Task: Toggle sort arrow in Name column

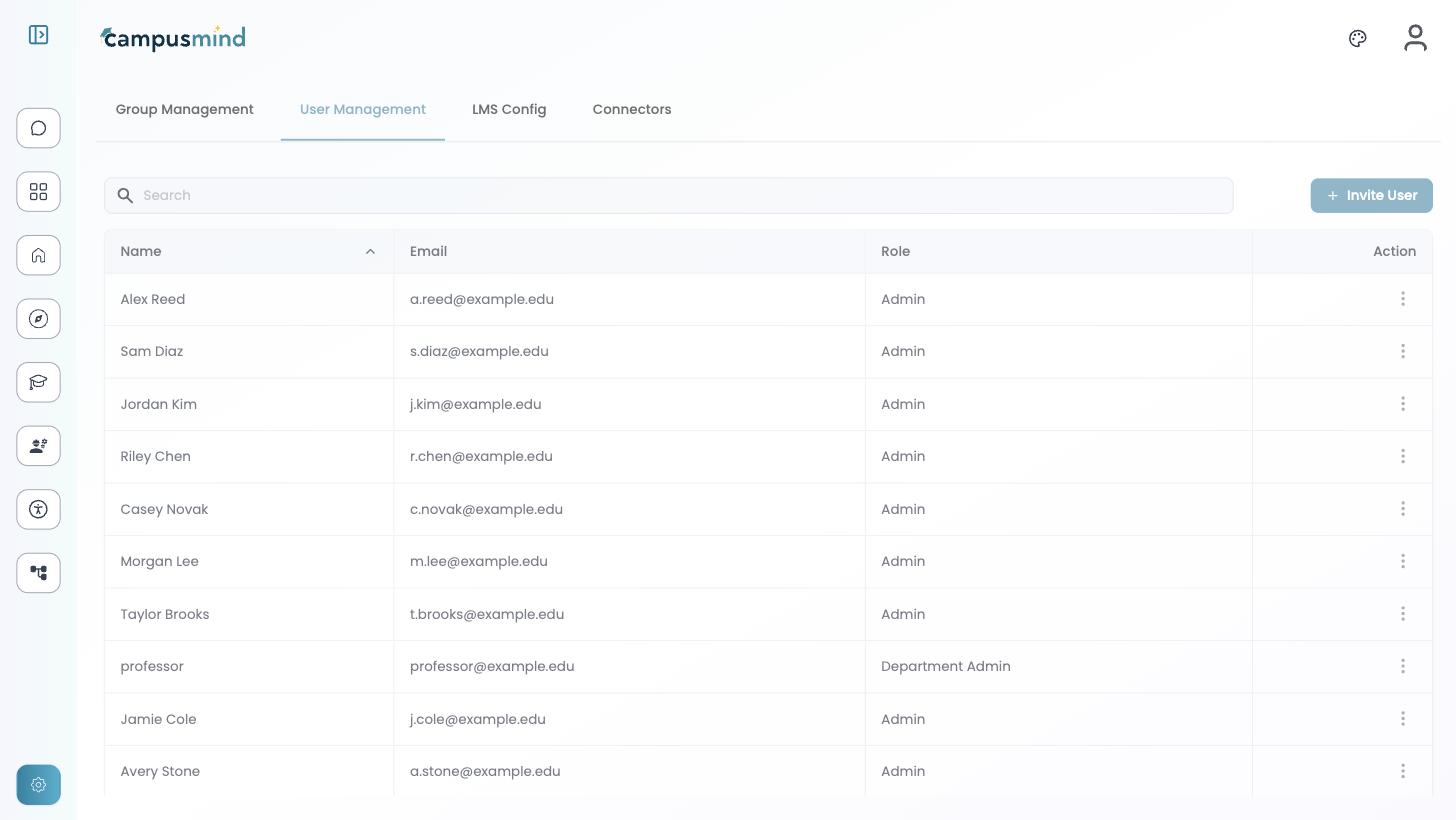Action: 370,251
